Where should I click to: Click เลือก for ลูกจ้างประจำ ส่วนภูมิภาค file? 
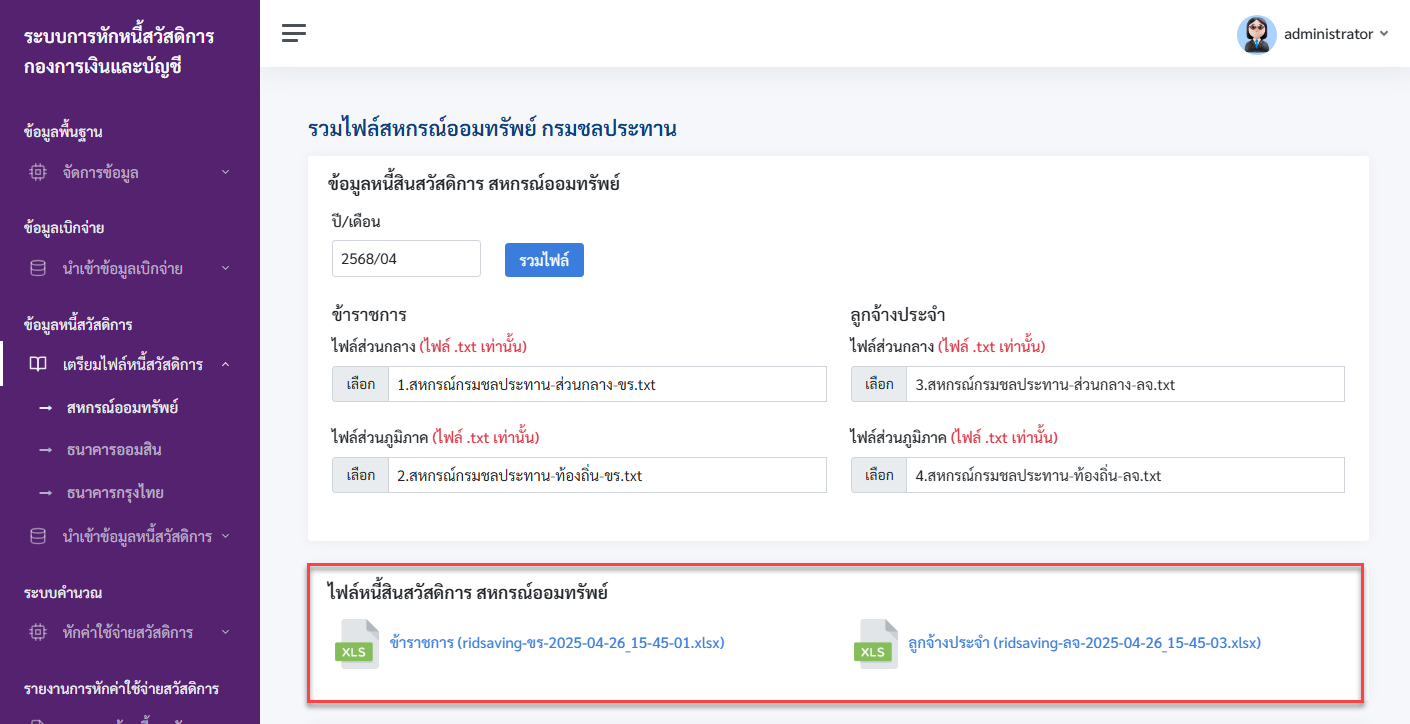coord(879,475)
